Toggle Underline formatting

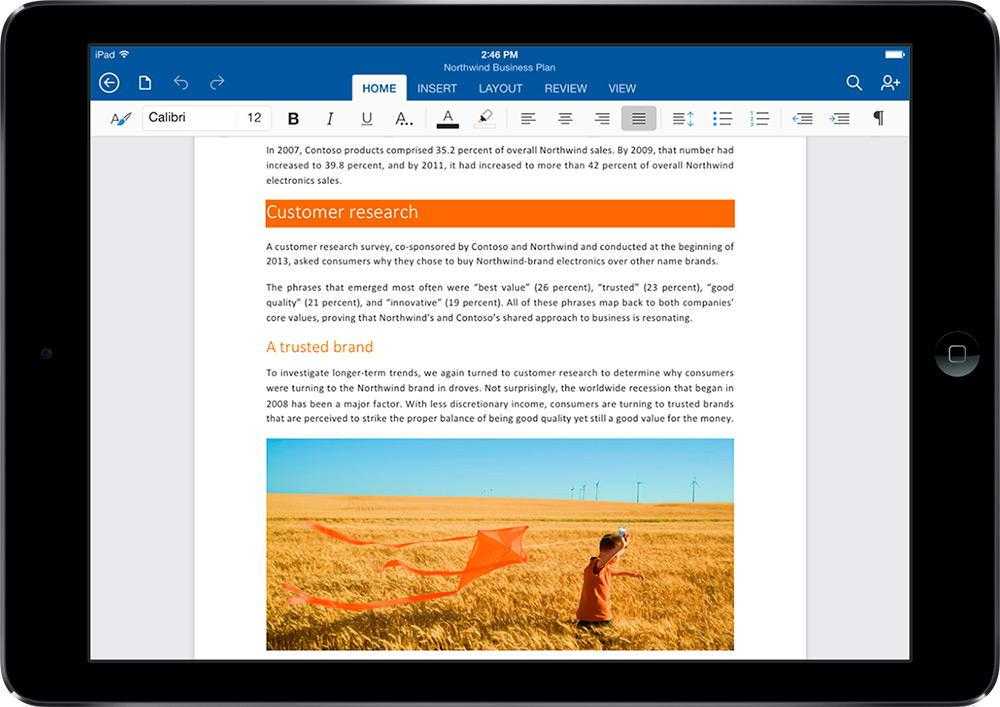coord(367,119)
